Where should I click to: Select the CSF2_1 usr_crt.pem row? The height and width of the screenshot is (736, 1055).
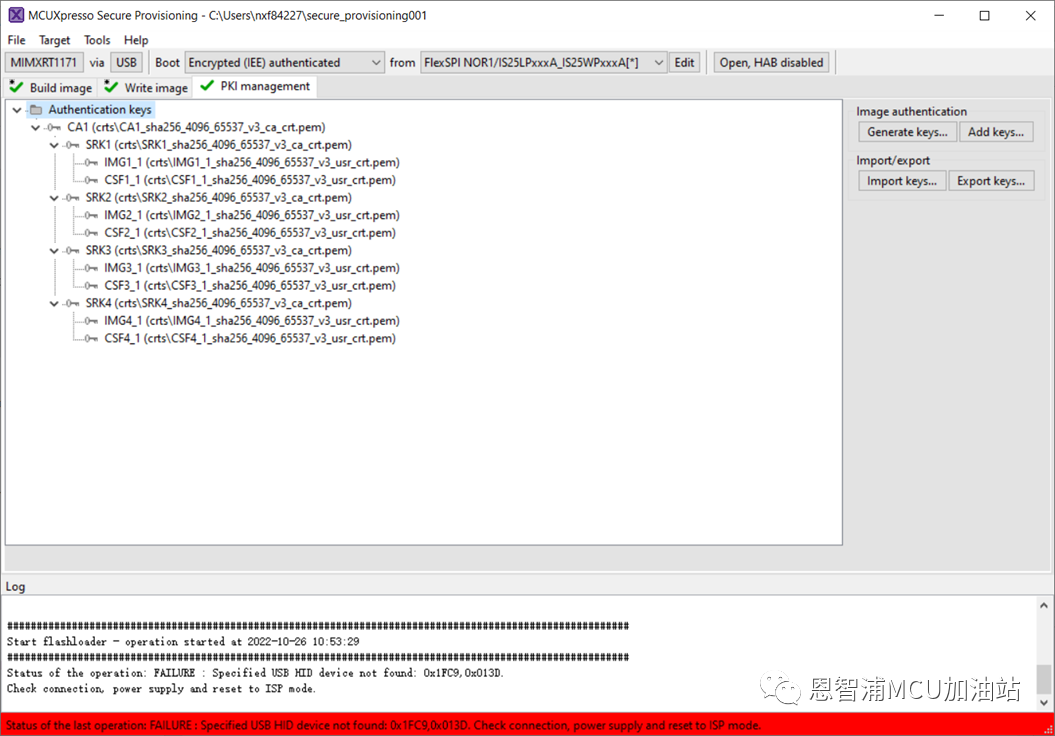(x=250, y=233)
